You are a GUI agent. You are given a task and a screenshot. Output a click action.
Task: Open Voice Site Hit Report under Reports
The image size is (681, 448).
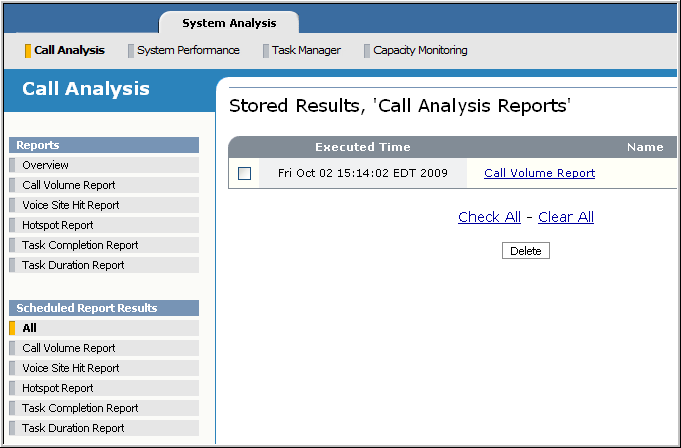click(71, 205)
